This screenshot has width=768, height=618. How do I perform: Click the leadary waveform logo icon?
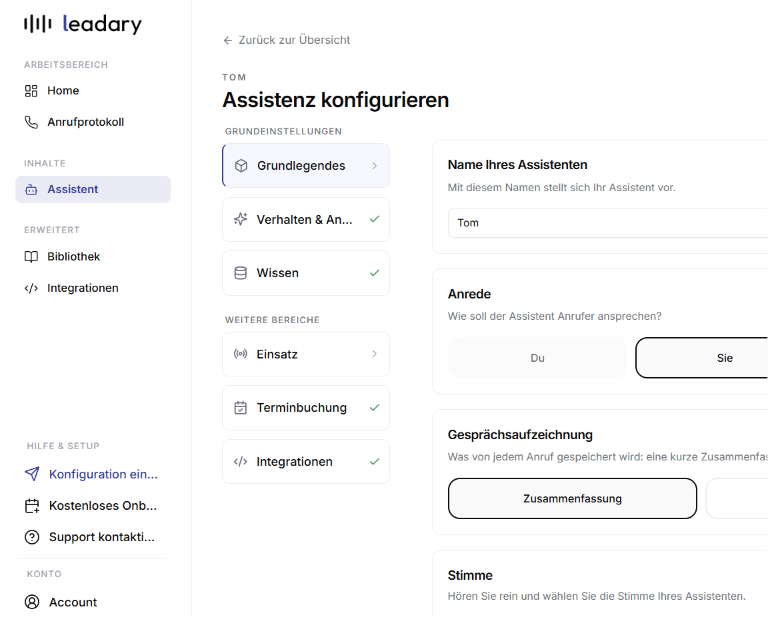point(38,24)
